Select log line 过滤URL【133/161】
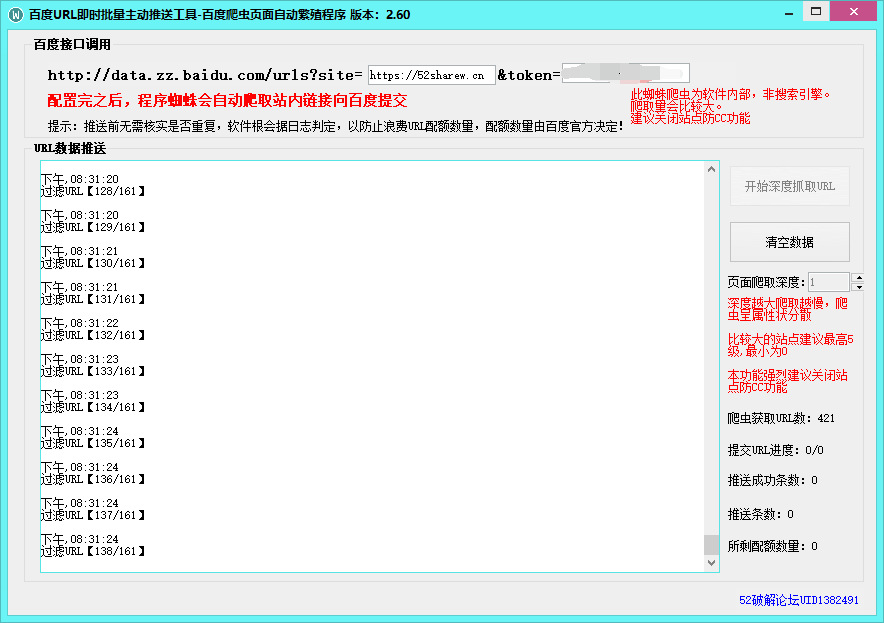 pos(93,372)
